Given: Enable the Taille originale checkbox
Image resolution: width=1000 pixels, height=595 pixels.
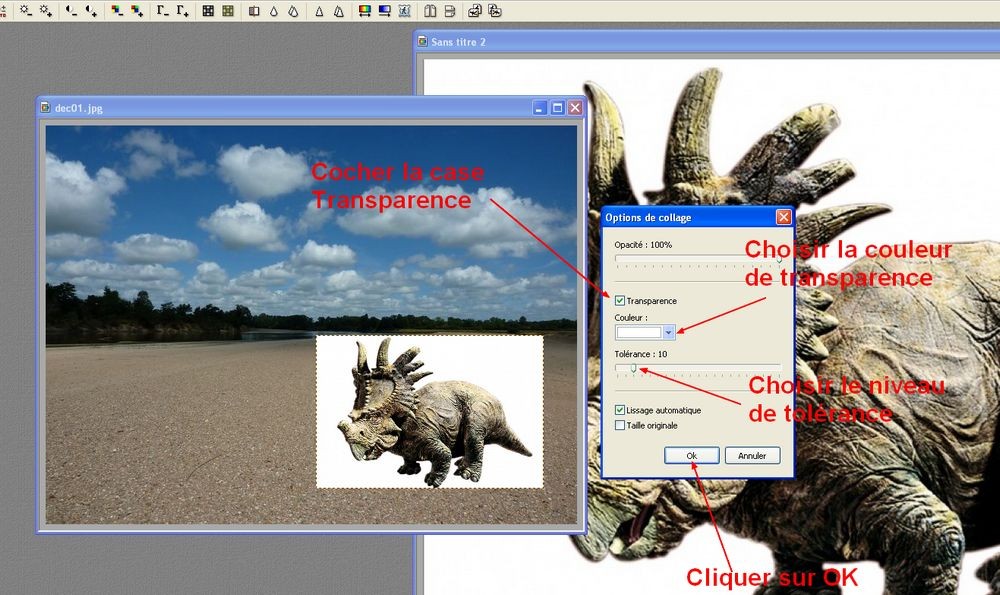Looking at the screenshot, I should point(620,425).
